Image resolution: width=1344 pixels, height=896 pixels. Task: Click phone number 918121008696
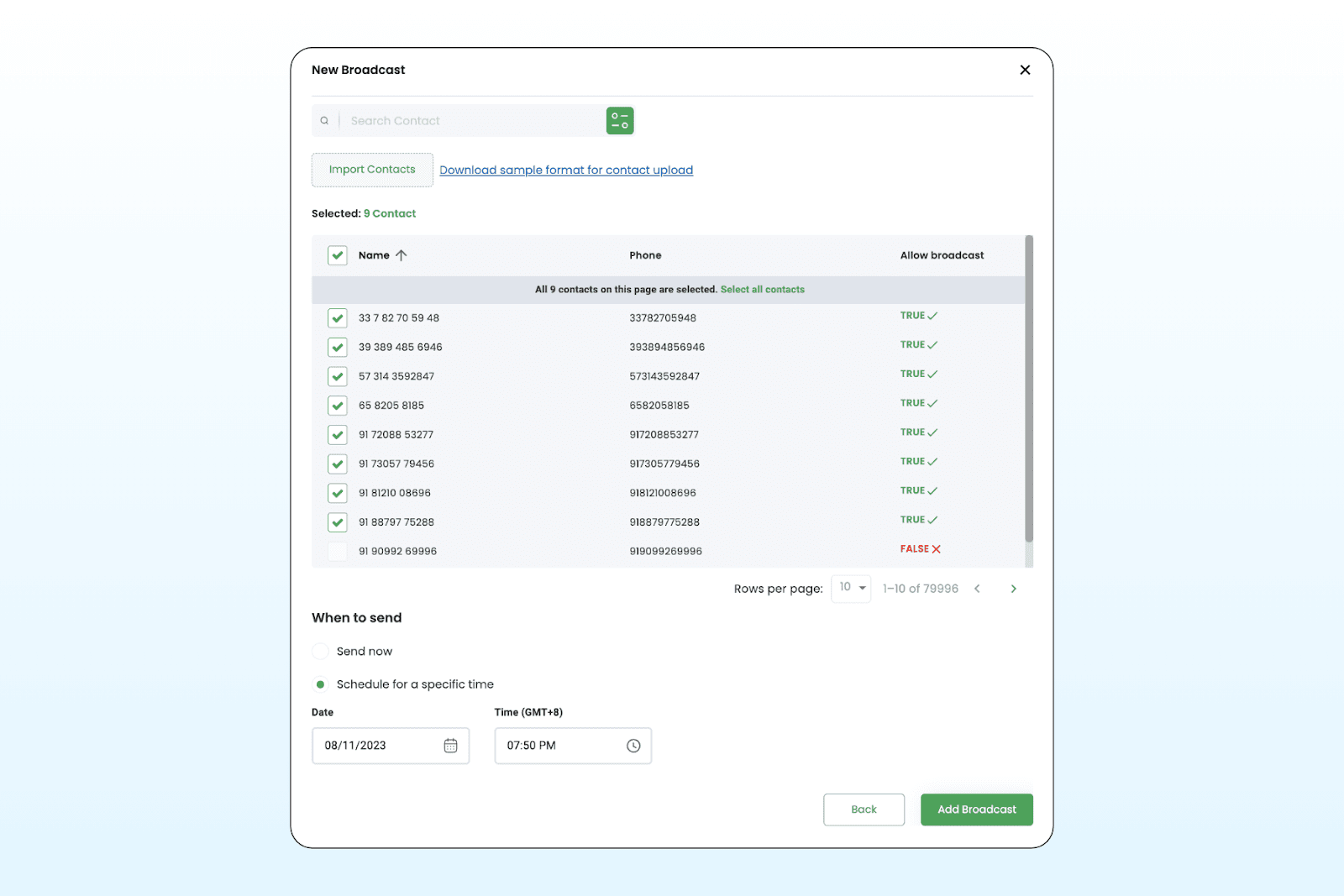(663, 493)
